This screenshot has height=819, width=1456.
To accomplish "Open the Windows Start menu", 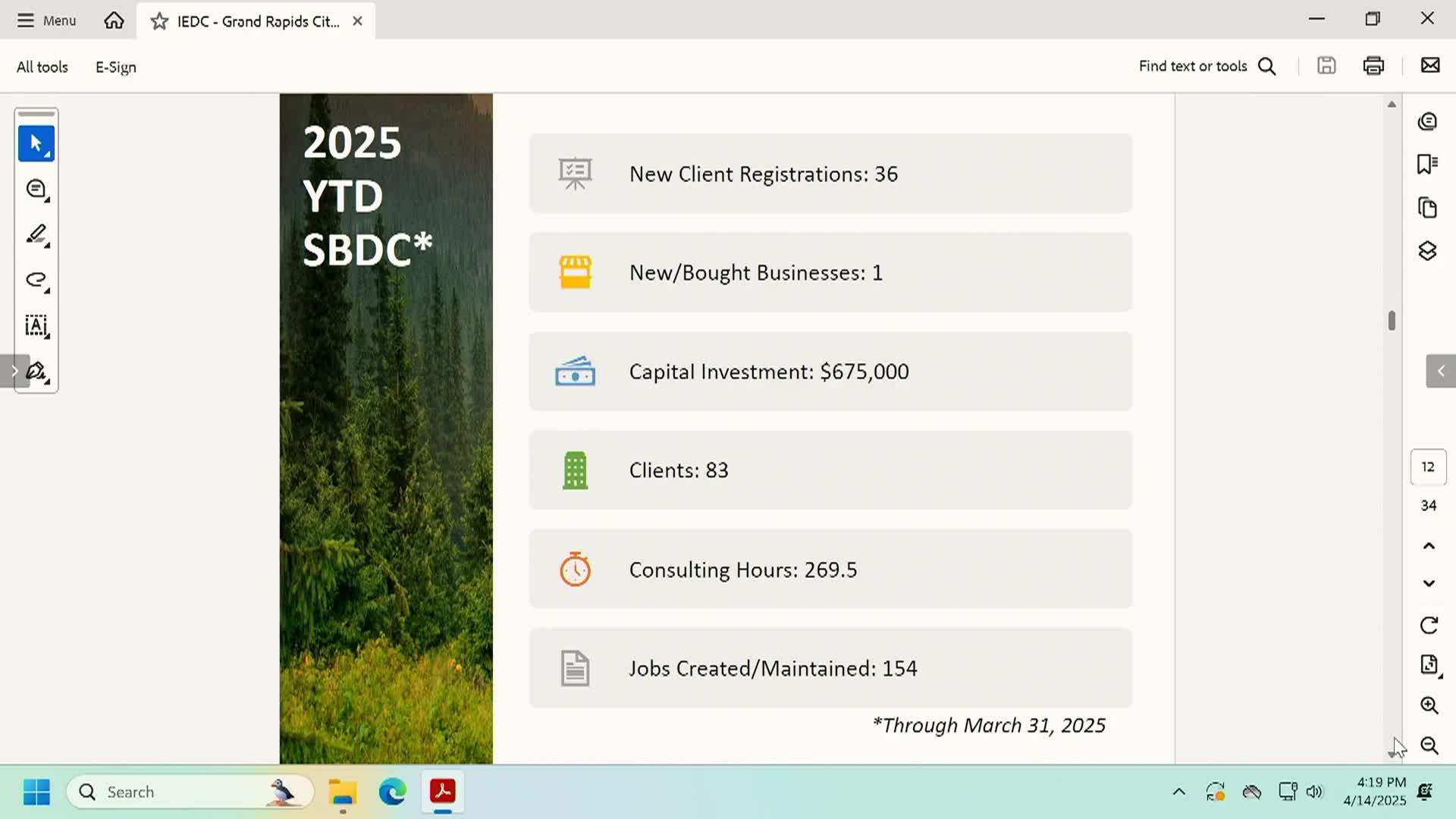I will [x=36, y=792].
